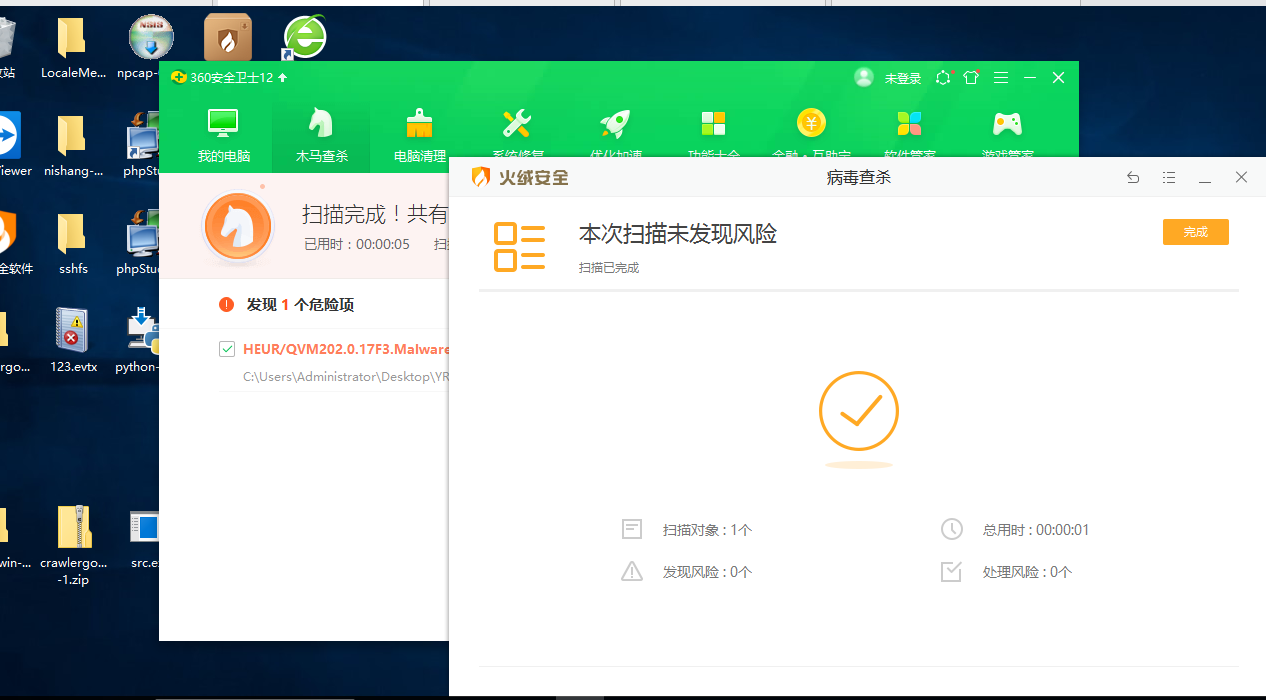1266x700 pixels.
Task: Open the 软件管家 colorful icon
Action: 909,124
